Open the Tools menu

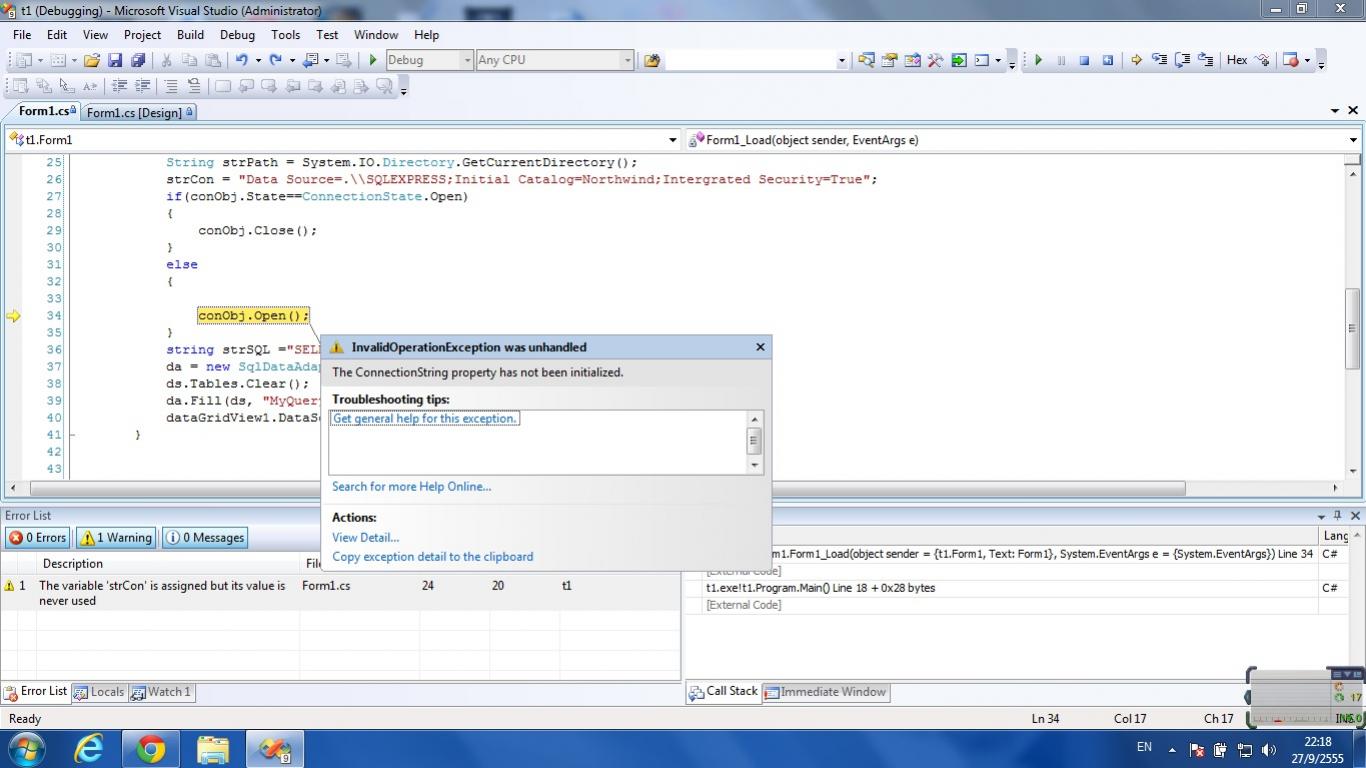pos(285,34)
